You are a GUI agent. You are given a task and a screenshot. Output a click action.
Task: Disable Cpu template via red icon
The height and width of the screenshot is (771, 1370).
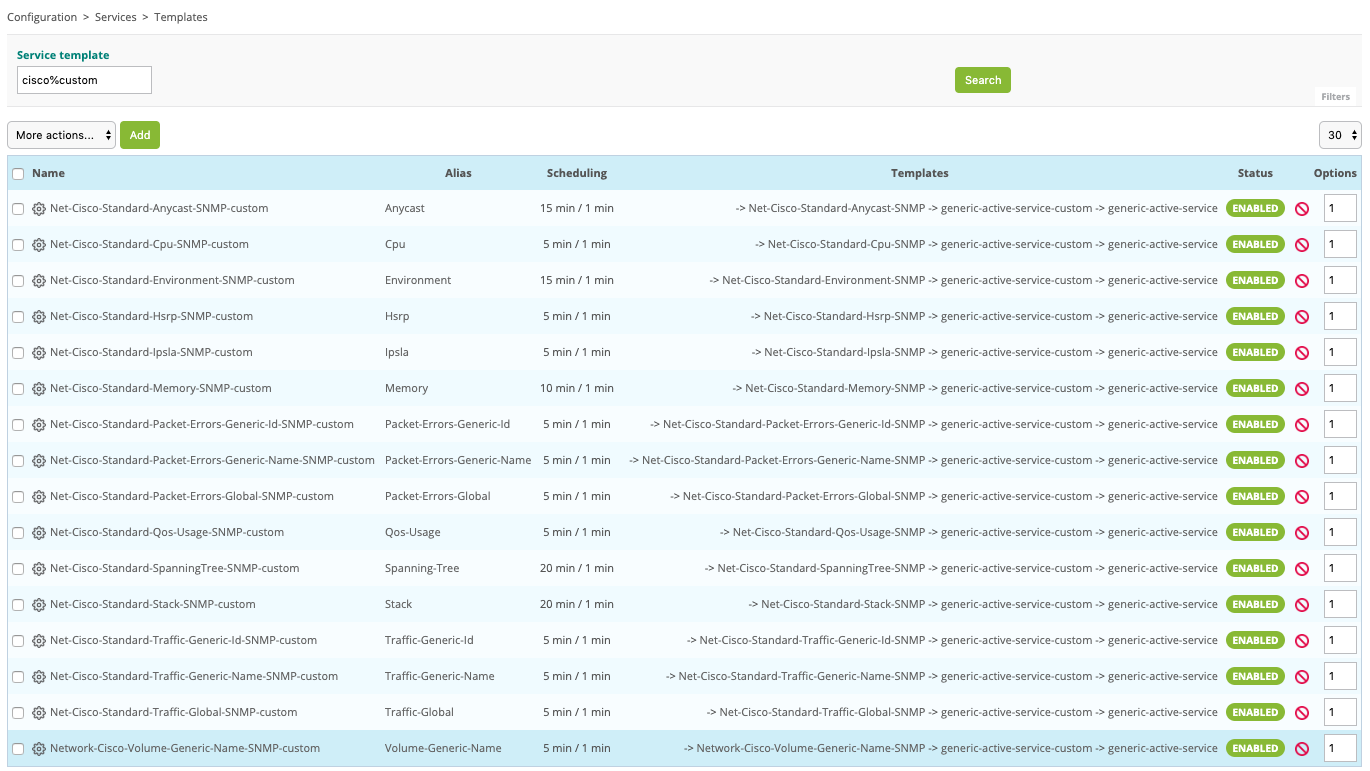pos(1302,245)
